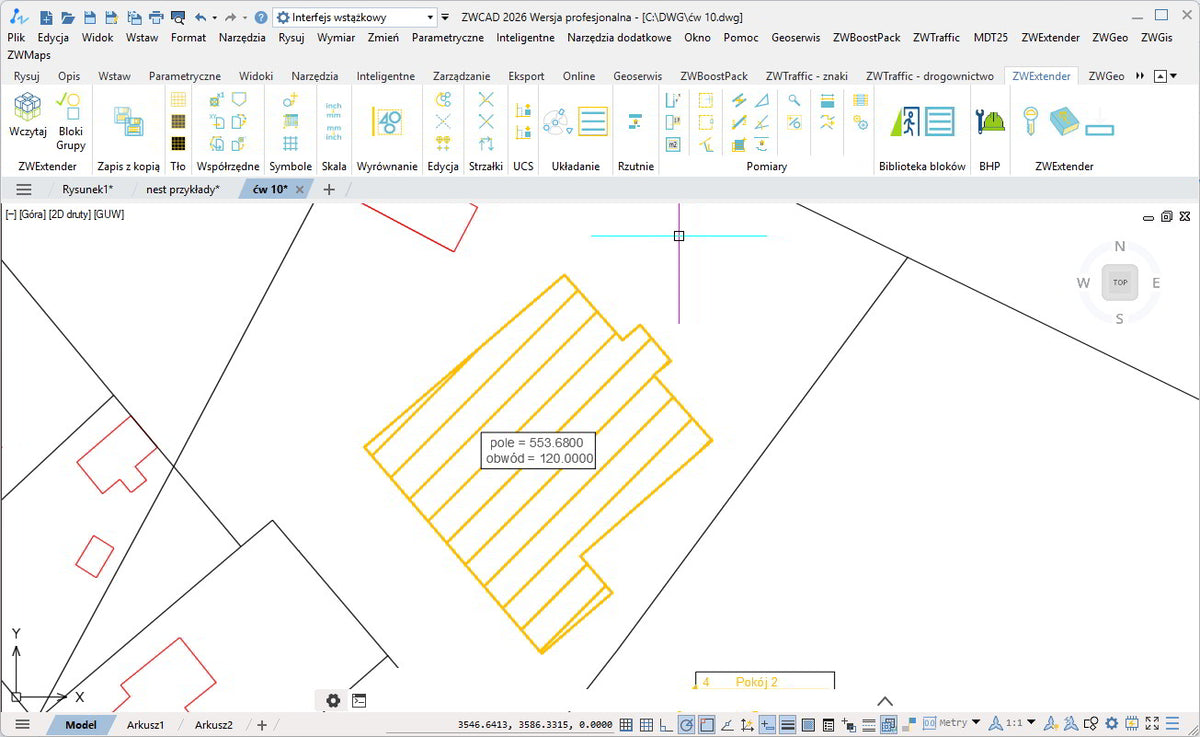Add new drawing tab with plus button

tap(329, 189)
